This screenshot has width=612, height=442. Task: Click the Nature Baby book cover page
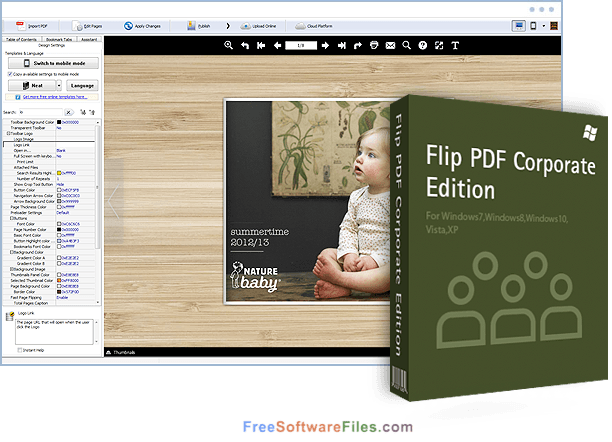[x=308, y=201]
